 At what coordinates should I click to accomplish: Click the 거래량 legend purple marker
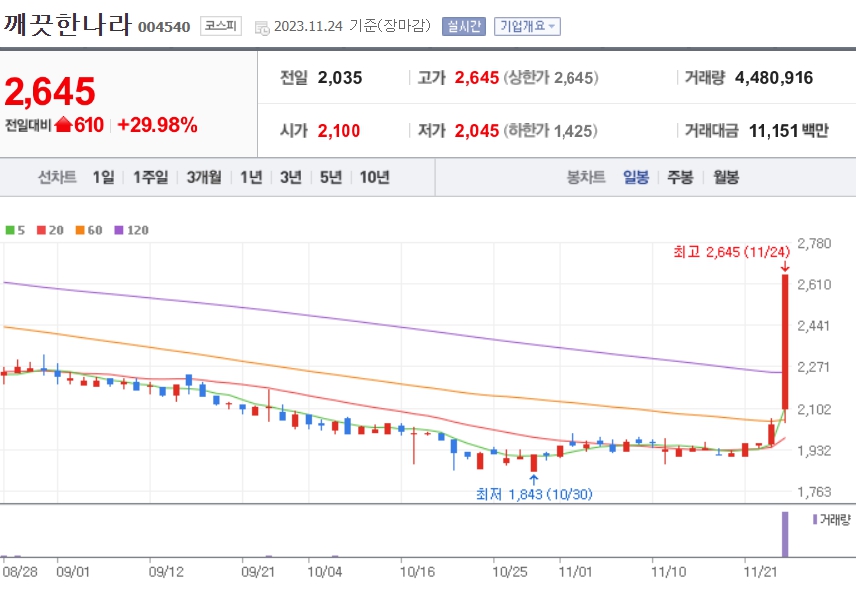[815, 520]
